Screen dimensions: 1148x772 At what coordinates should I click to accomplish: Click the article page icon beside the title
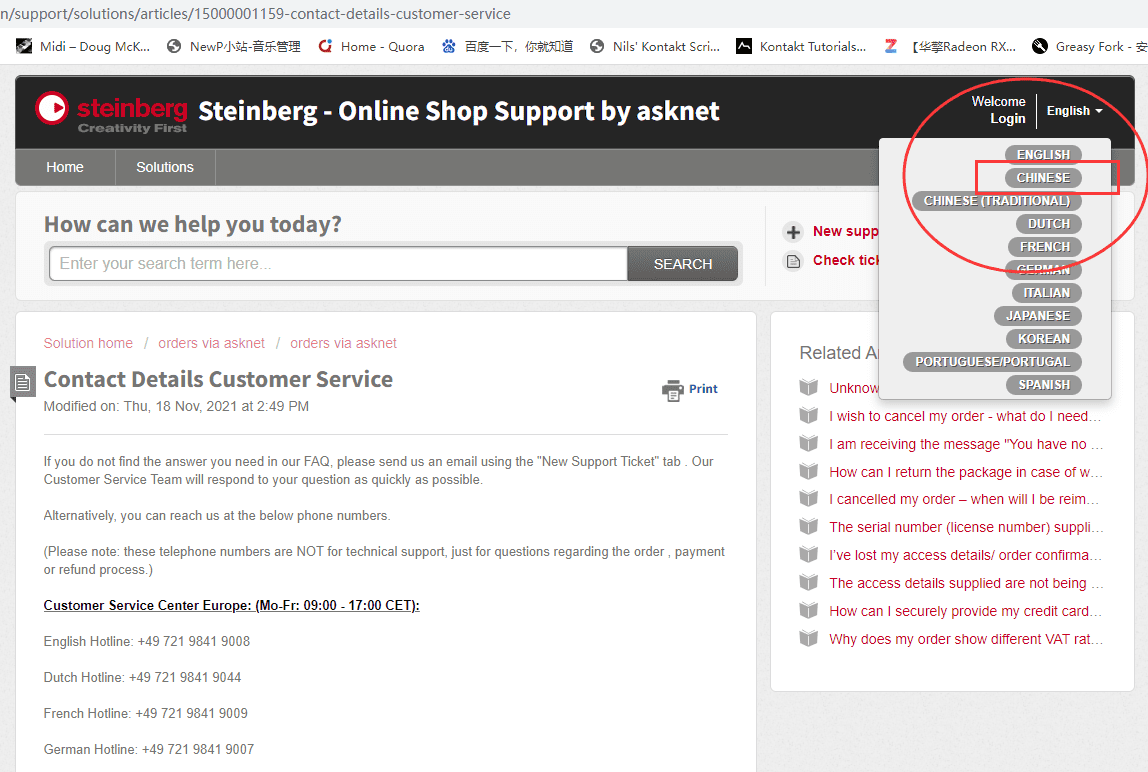23,382
